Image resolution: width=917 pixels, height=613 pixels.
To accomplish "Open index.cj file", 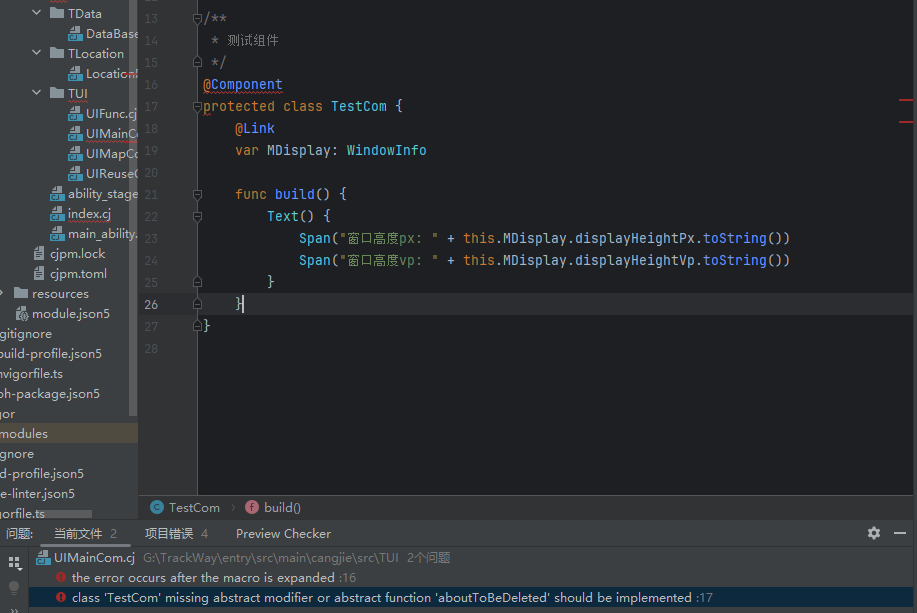I will (89, 213).
